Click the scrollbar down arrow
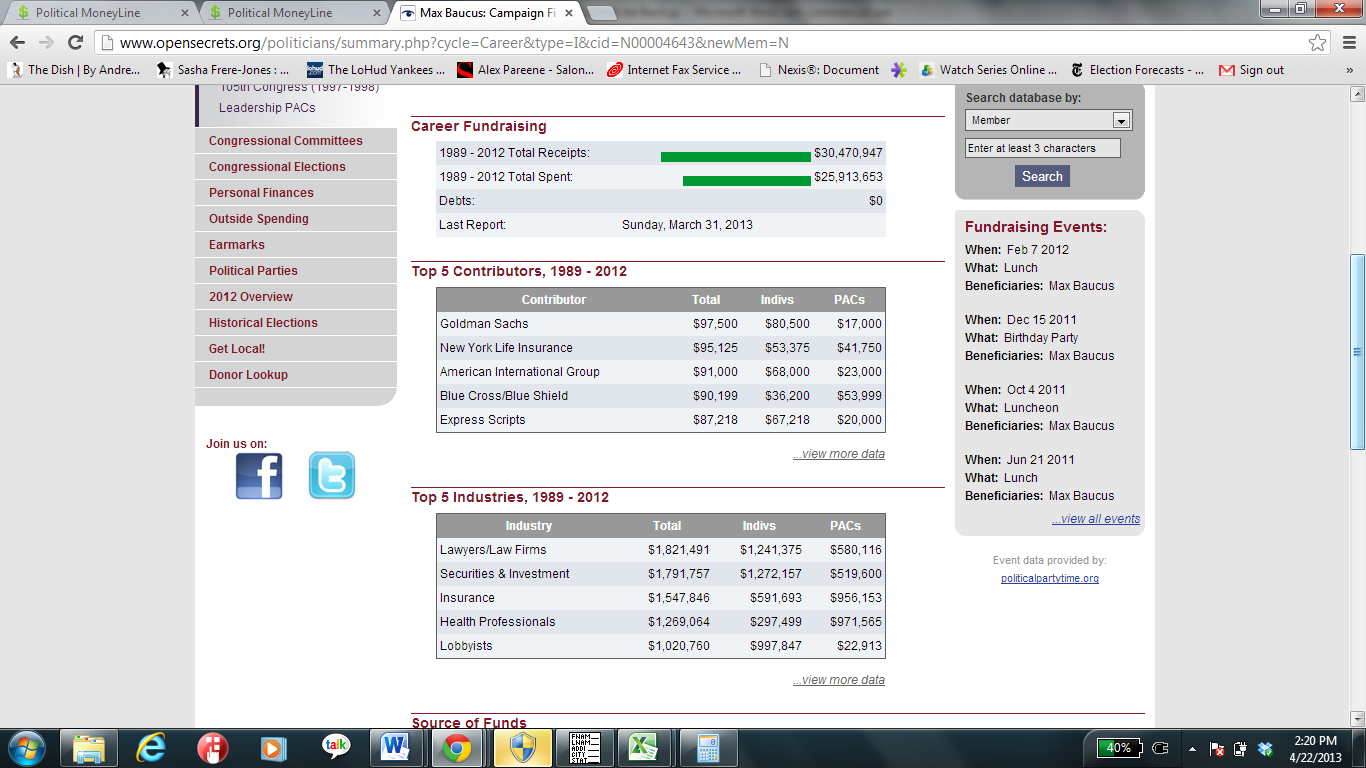Screen dimensions: 1366x768 tap(1357, 719)
